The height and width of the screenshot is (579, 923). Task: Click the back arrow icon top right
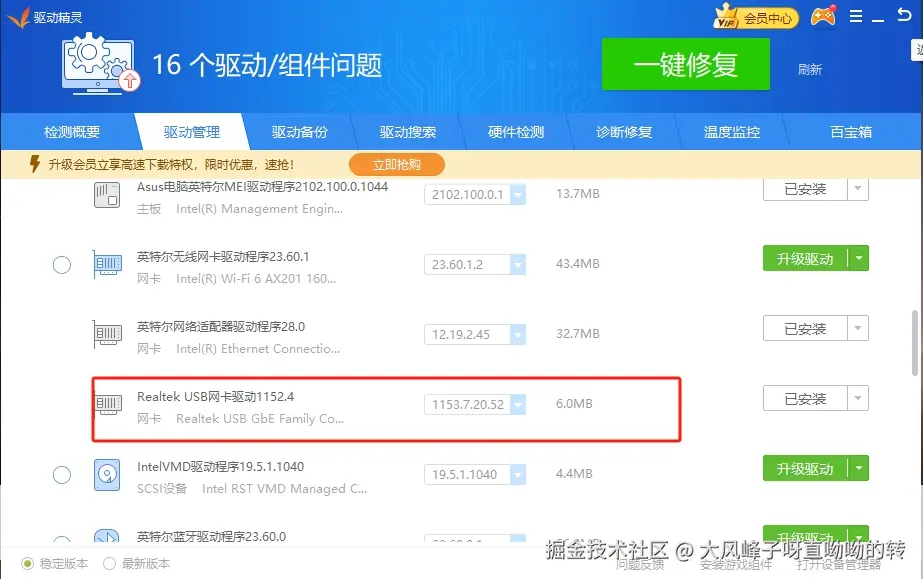click(x=903, y=16)
